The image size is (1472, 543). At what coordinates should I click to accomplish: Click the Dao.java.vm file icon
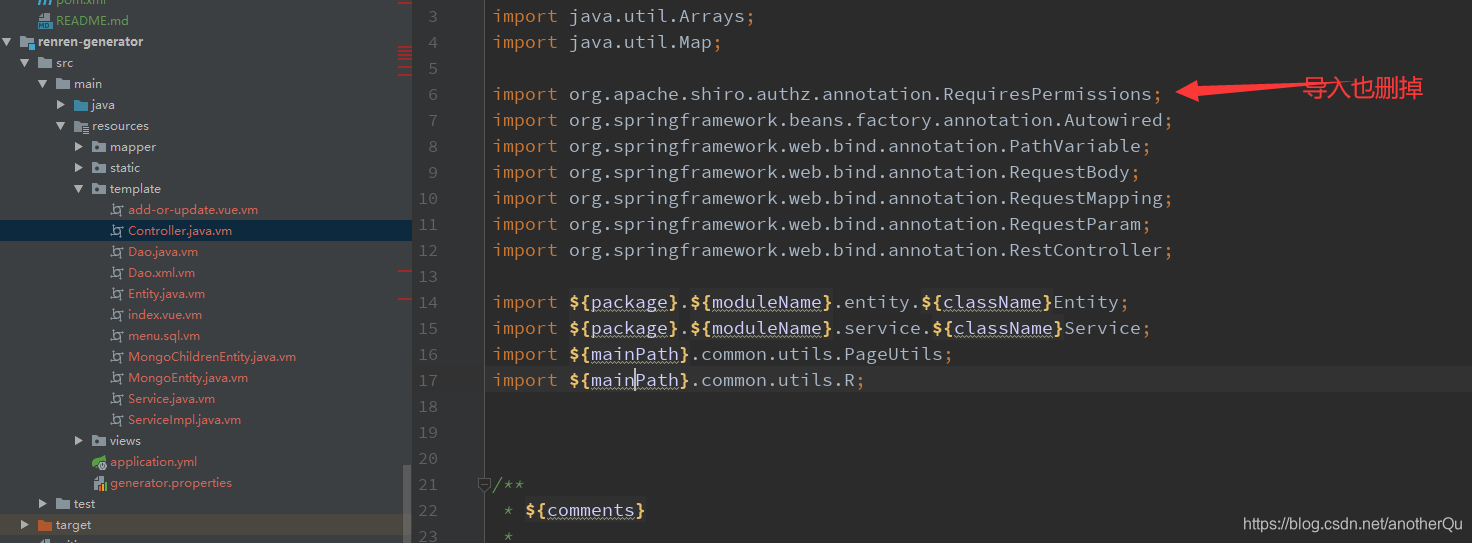(117, 252)
